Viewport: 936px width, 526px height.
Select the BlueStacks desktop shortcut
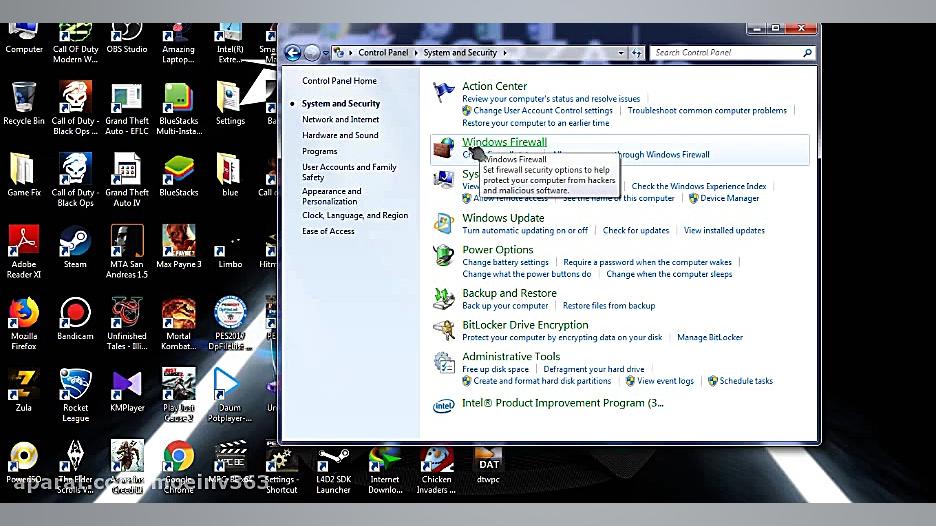coord(178,175)
